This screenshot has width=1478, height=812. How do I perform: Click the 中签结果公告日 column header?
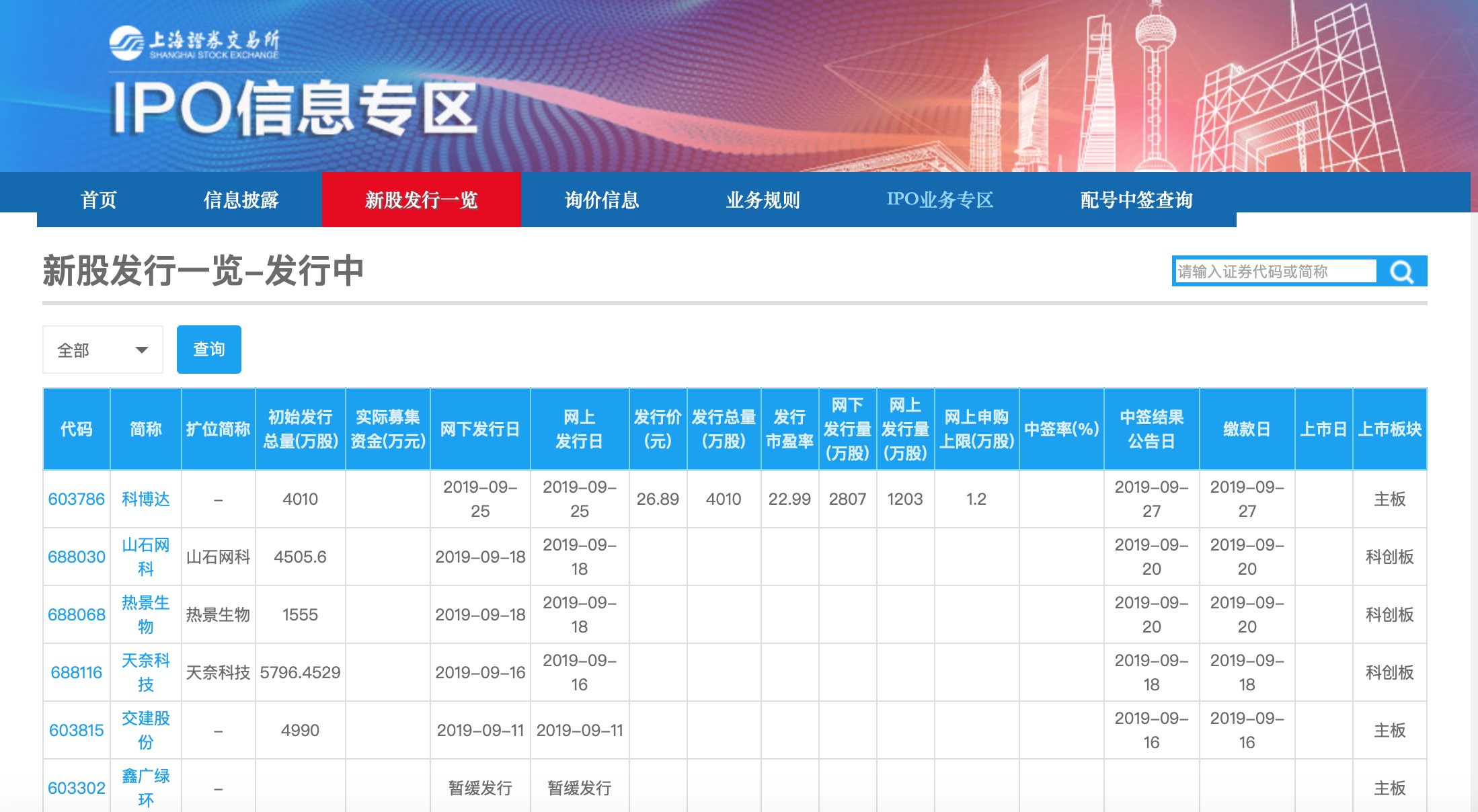(x=1151, y=429)
